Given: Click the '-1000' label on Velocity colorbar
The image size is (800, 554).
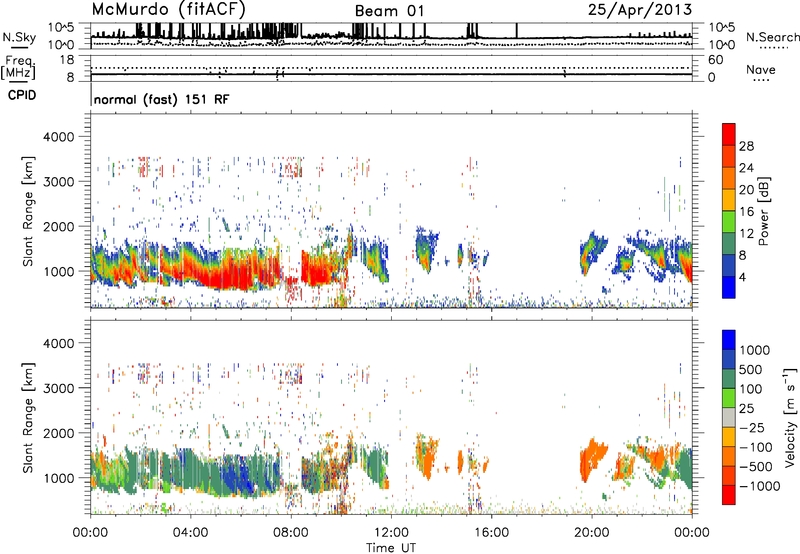Looking at the screenshot, I should pyautogui.click(x=760, y=486).
